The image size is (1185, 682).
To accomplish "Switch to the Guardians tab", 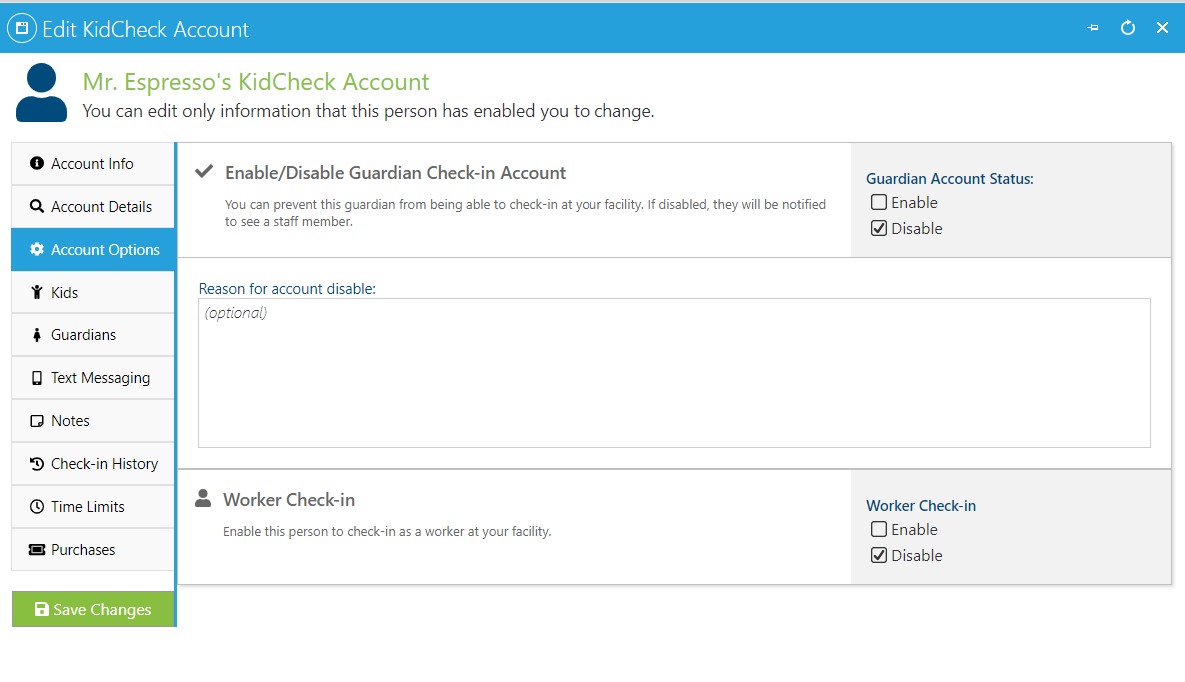I will (93, 335).
